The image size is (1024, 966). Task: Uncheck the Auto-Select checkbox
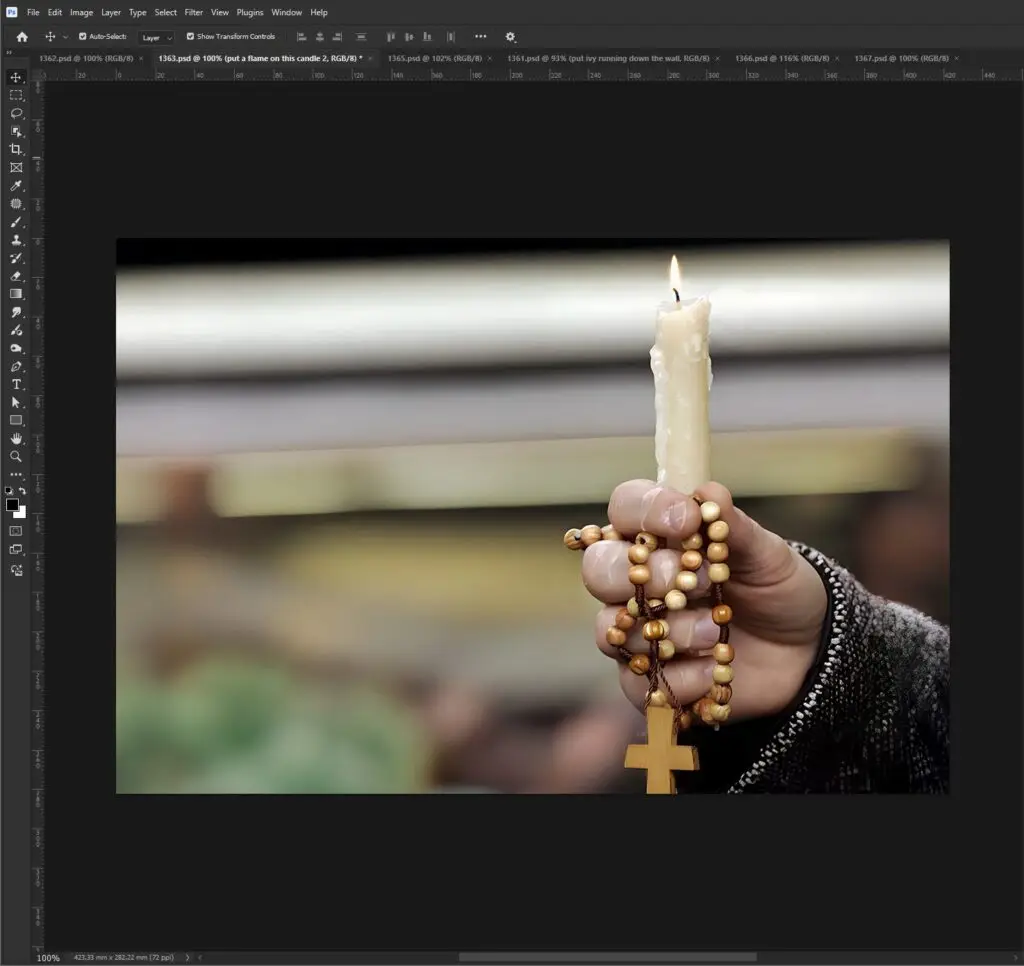[x=83, y=37]
